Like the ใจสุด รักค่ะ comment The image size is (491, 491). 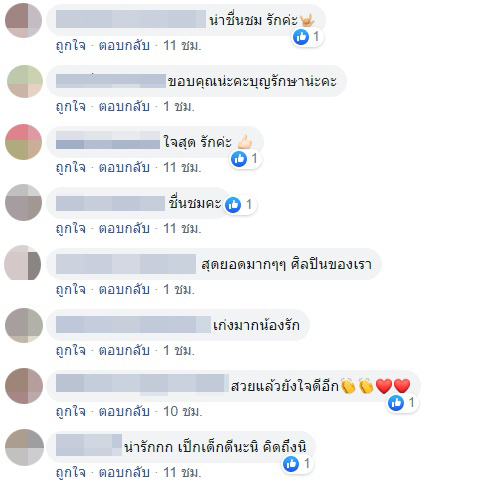pos(71,168)
